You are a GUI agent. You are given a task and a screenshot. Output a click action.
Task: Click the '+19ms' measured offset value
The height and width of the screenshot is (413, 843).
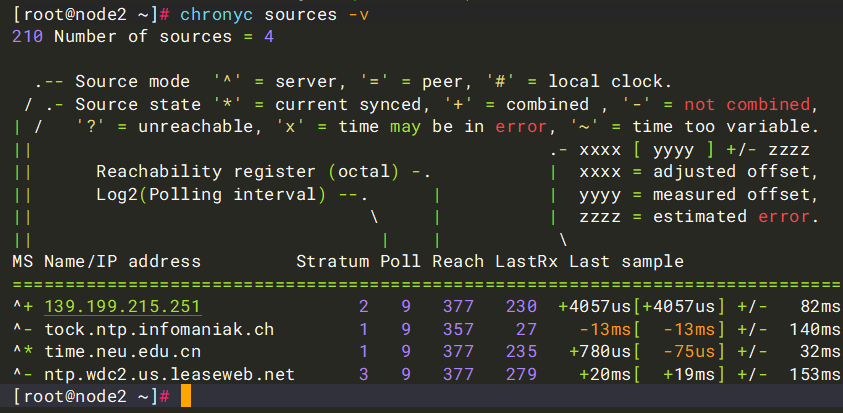tap(690, 374)
